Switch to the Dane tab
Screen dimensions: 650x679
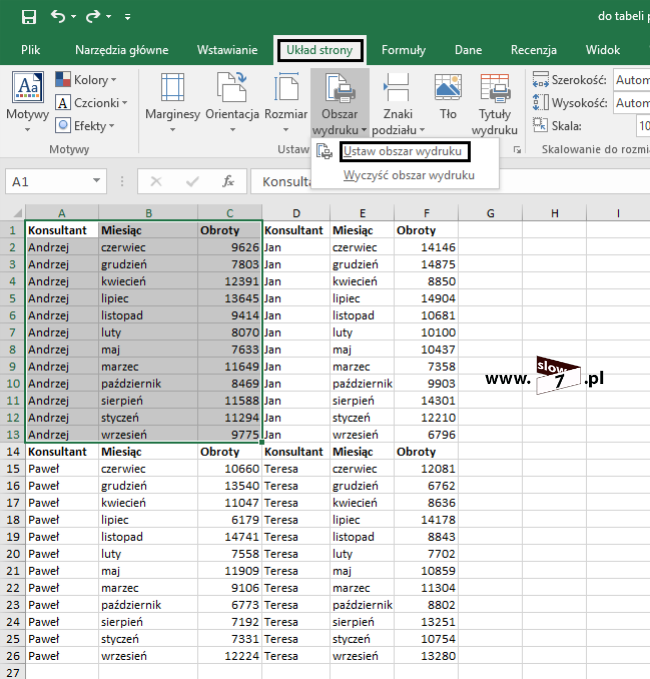point(468,50)
